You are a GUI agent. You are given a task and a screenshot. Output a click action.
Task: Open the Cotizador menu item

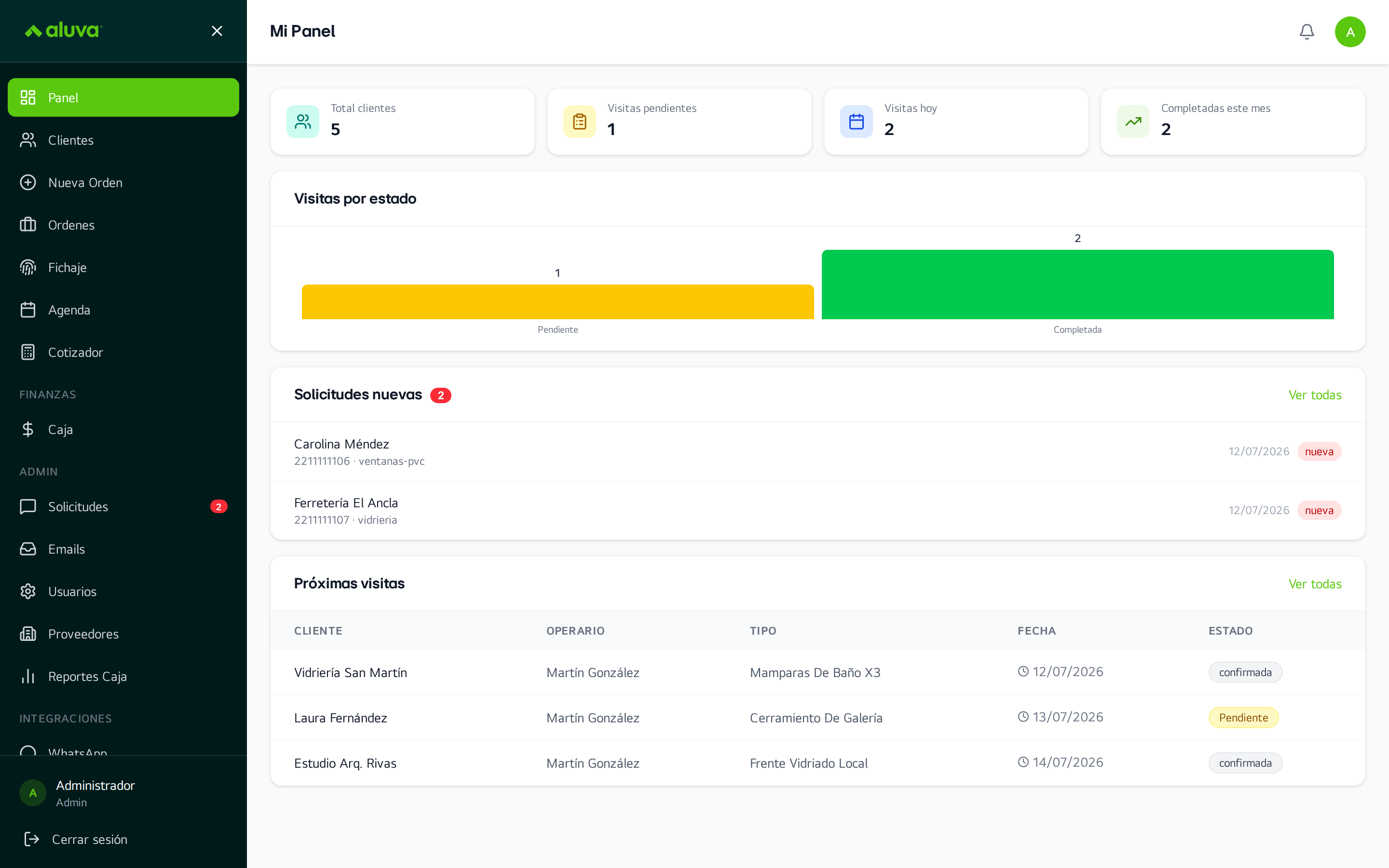[x=123, y=353]
